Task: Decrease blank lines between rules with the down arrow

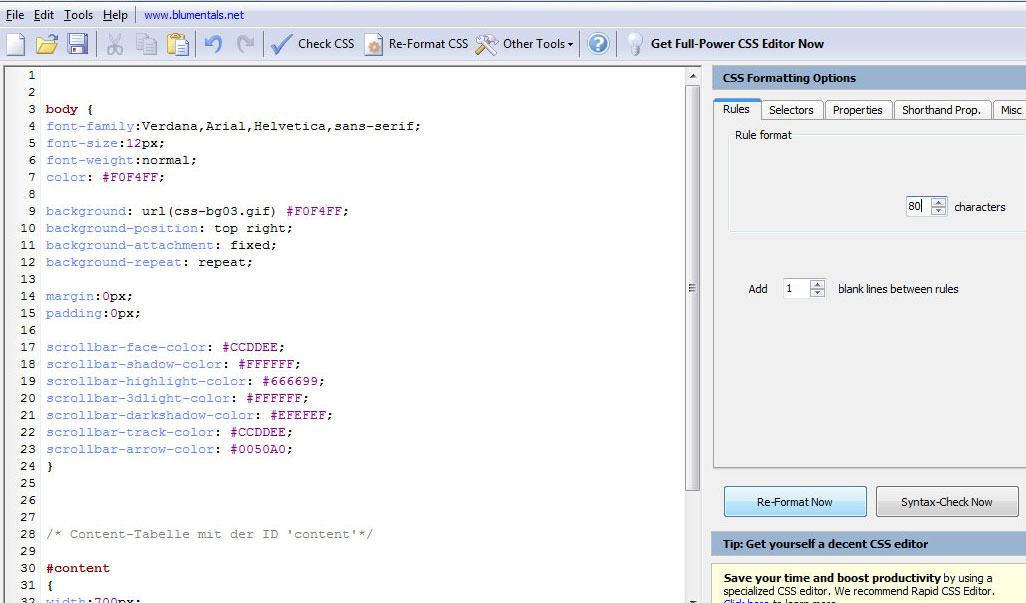Action: (x=818, y=293)
